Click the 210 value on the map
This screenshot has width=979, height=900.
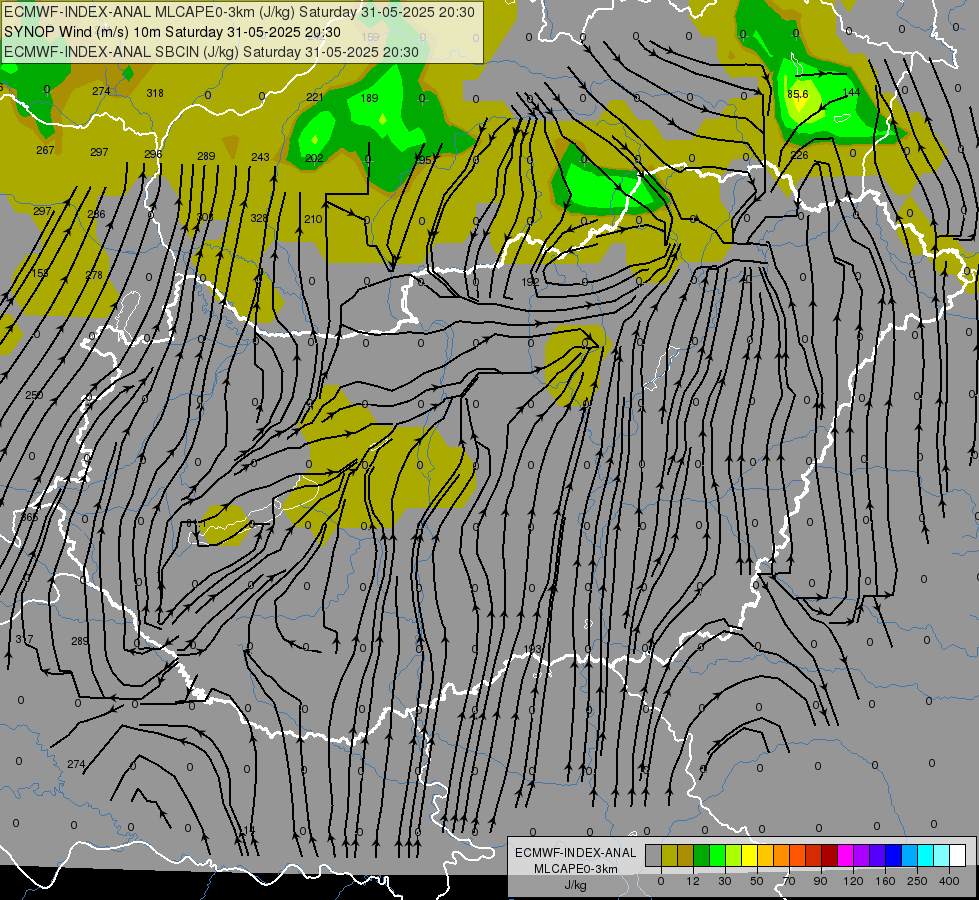point(313,219)
